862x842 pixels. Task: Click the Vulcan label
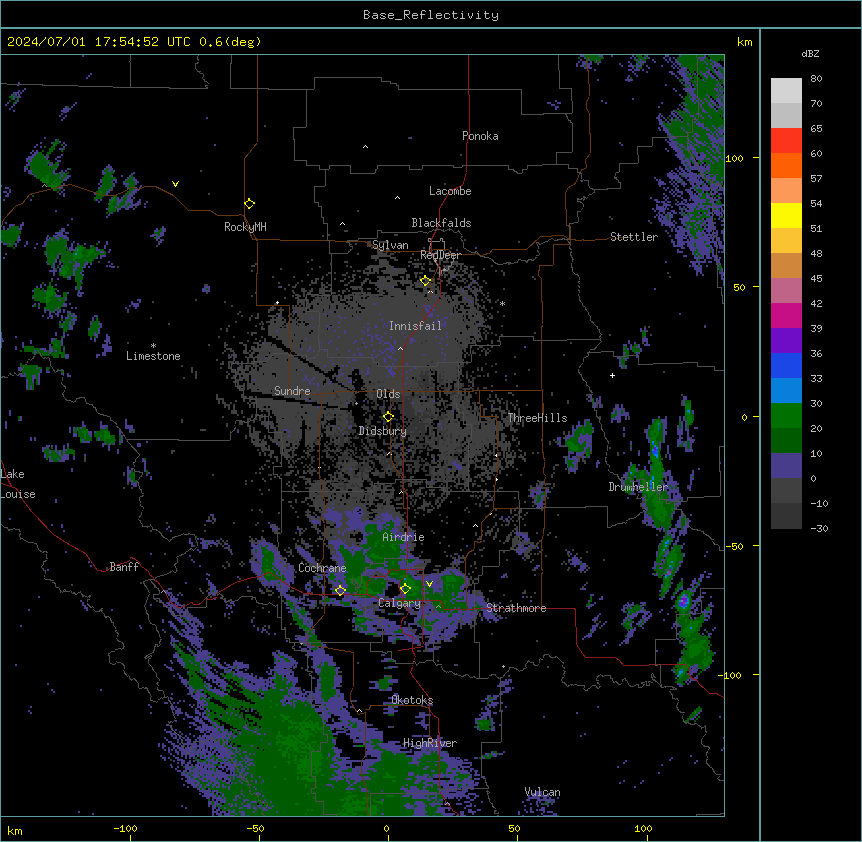[x=543, y=792]
